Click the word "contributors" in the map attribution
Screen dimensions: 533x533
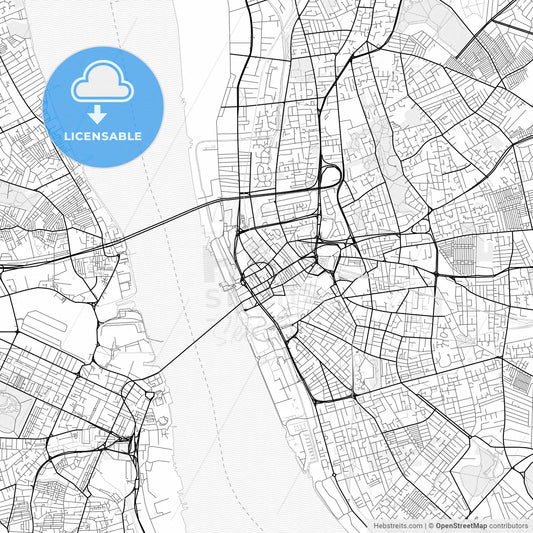[509, 526]
